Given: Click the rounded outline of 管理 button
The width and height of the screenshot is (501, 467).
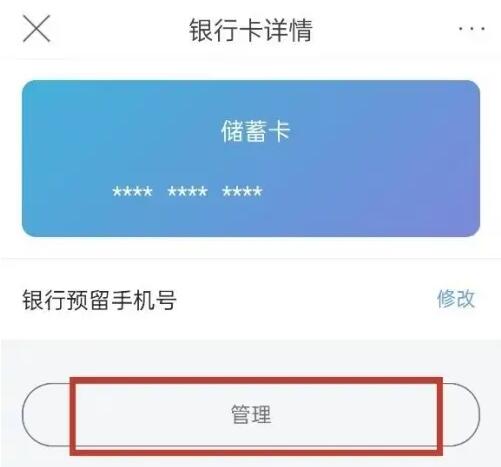Looking at the screenshot, I should pos(251,414).
